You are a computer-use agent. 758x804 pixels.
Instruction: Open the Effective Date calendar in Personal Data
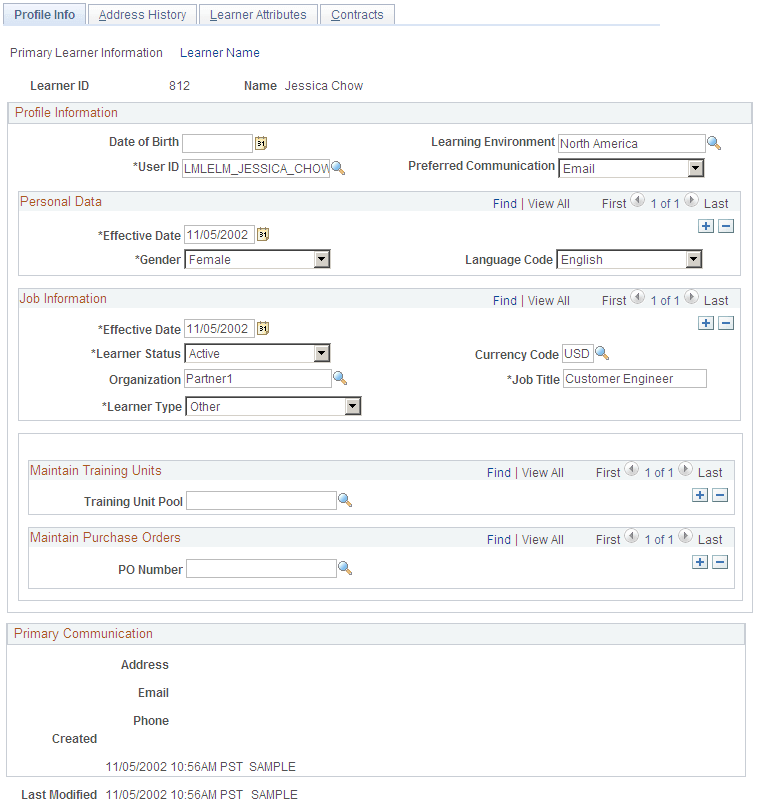tap(261, 234)
